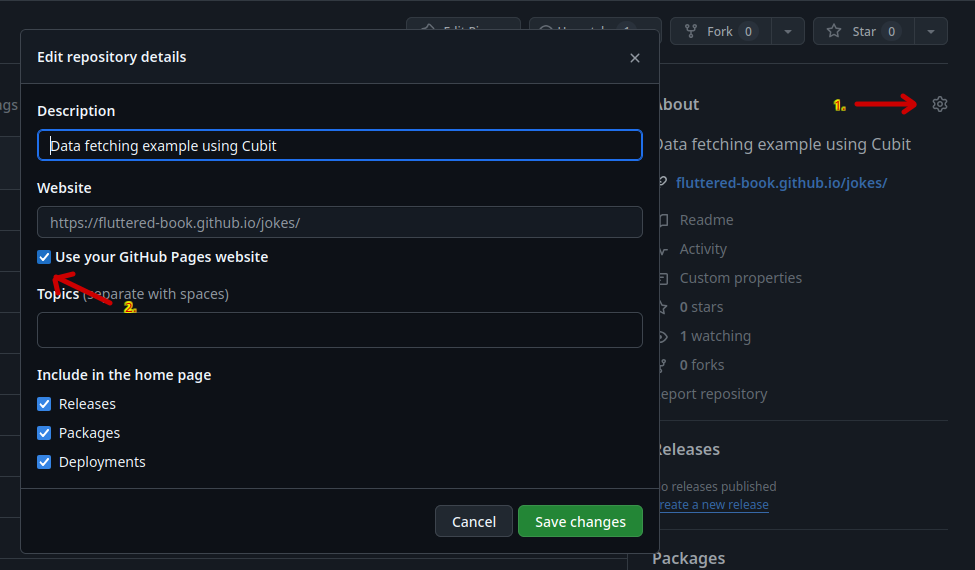Screen dimensions: 975x570
Task: Click the star icon in Star button
Action: click(834, 31)
